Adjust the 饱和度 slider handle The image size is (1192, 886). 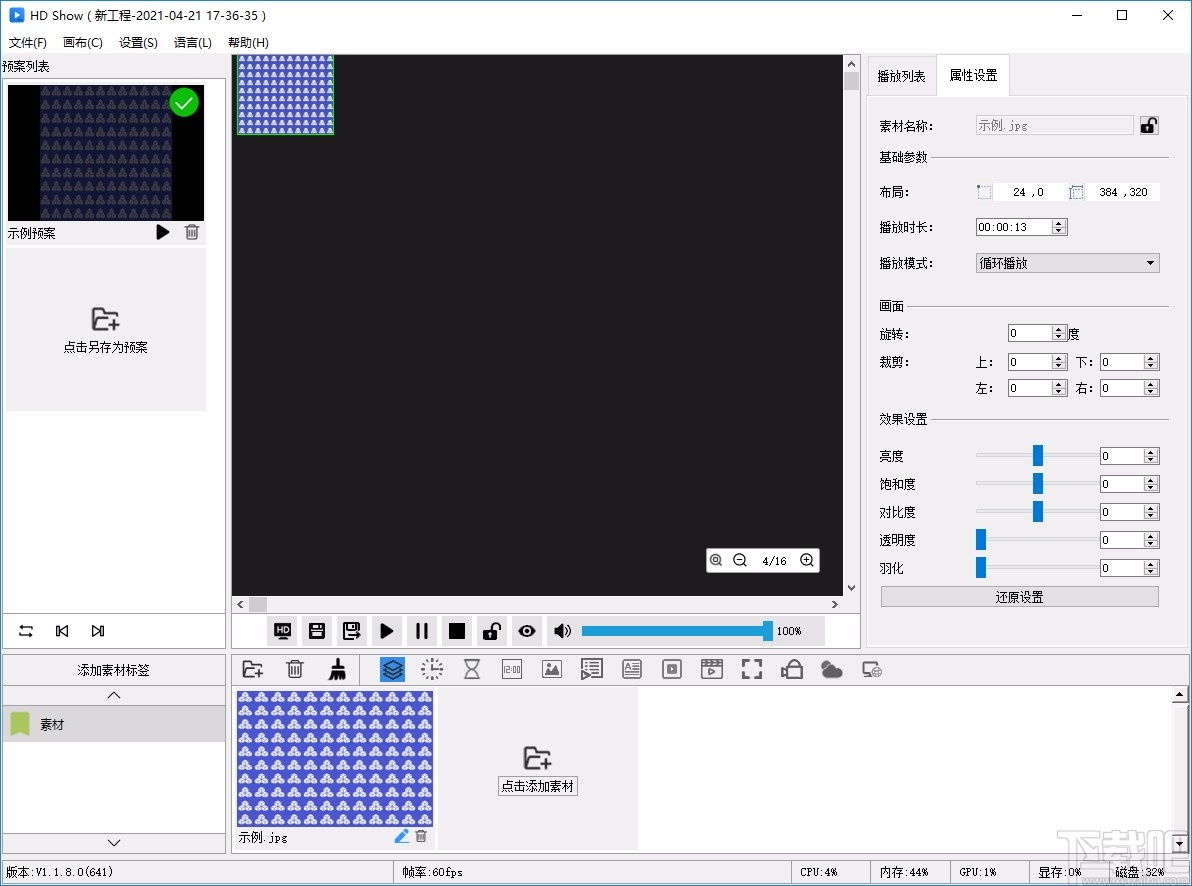[1038, 484]
